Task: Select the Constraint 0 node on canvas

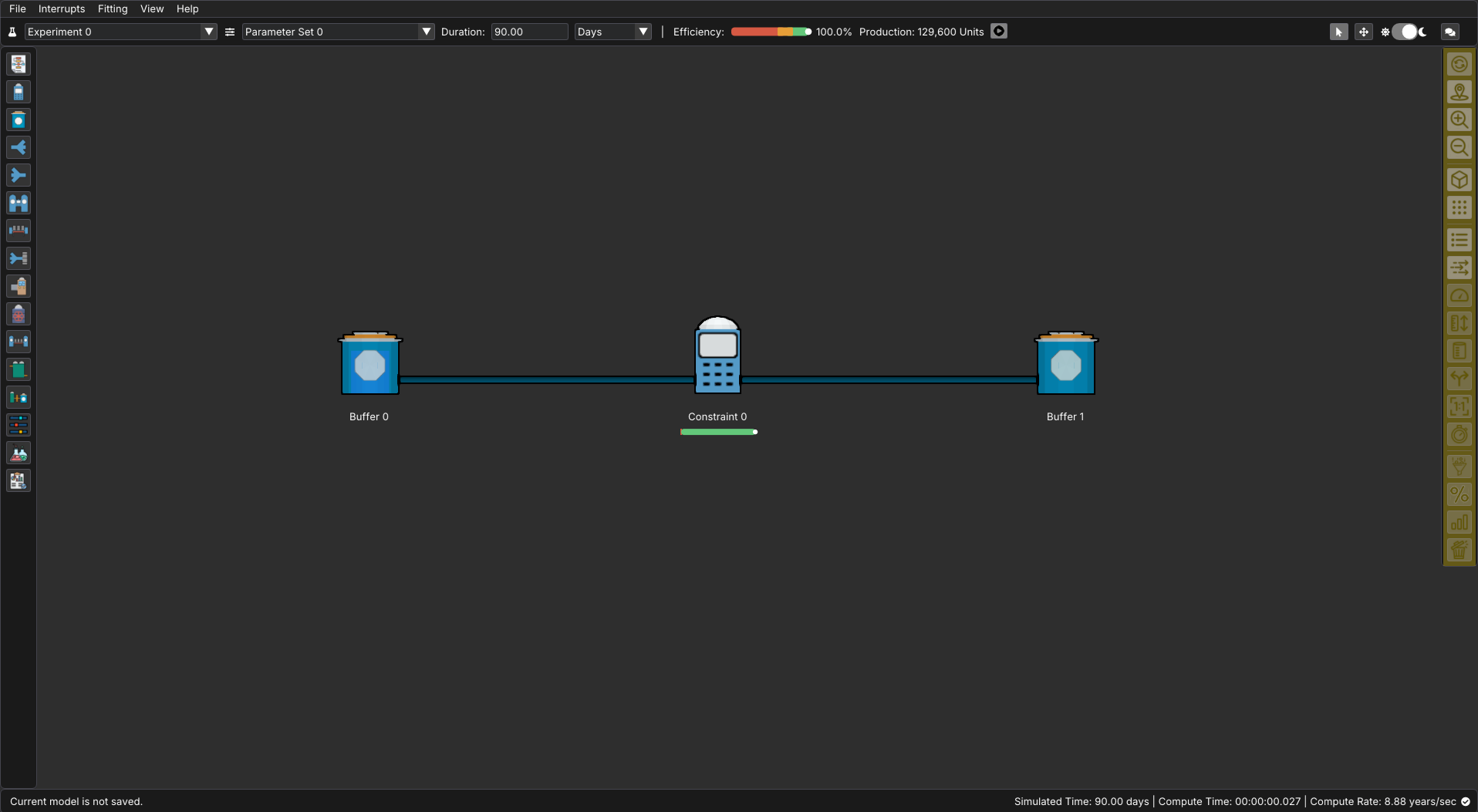Action: 717,357
